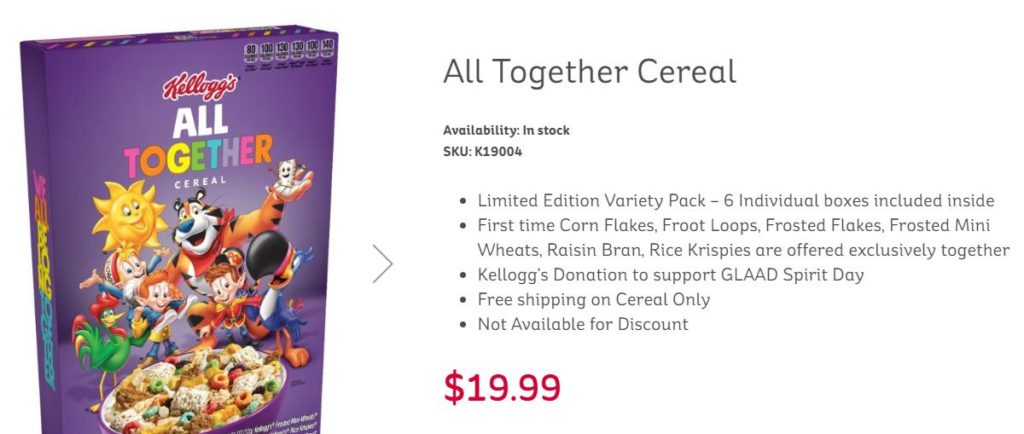This screenshot has width=1024, height=434.
Task: Click the GLAAD Spirit Day donation line
Action: tap(671, 275)
